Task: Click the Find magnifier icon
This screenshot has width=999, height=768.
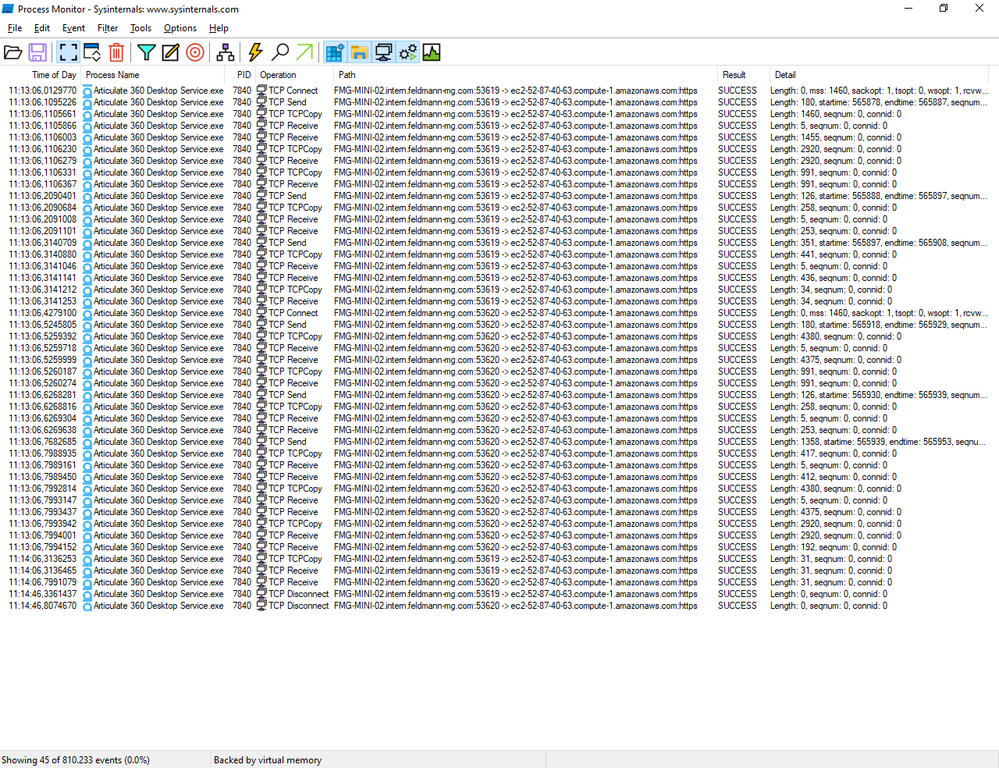Action: point(280,52)
